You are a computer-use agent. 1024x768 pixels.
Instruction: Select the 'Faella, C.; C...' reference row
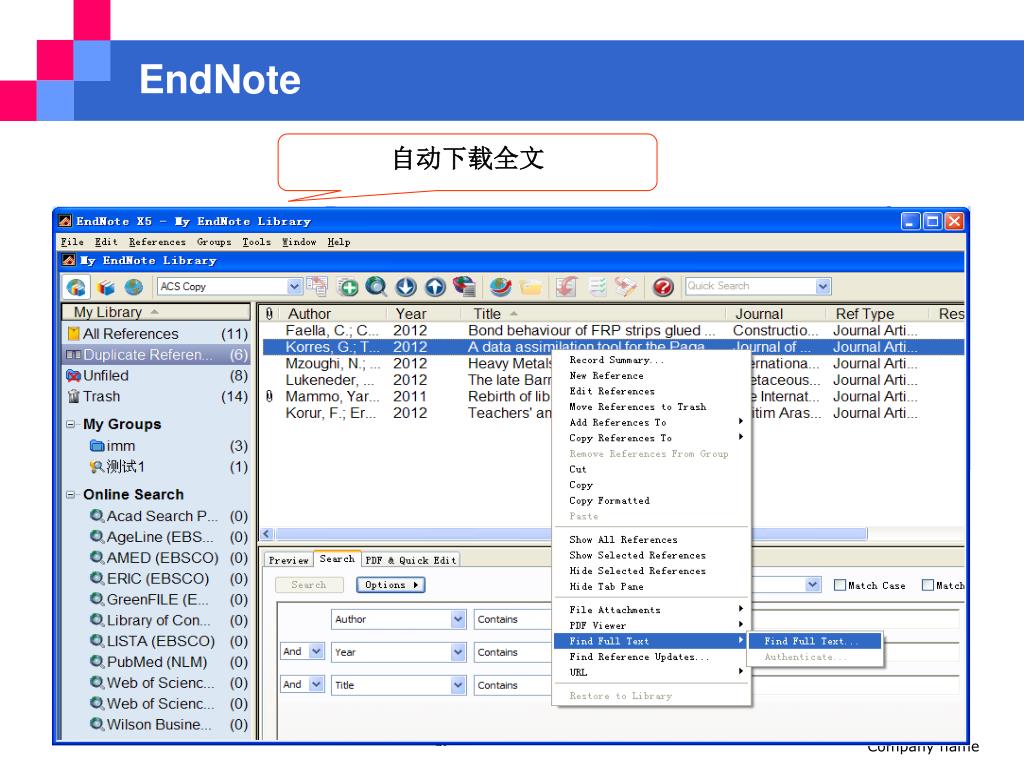[613, 330]
